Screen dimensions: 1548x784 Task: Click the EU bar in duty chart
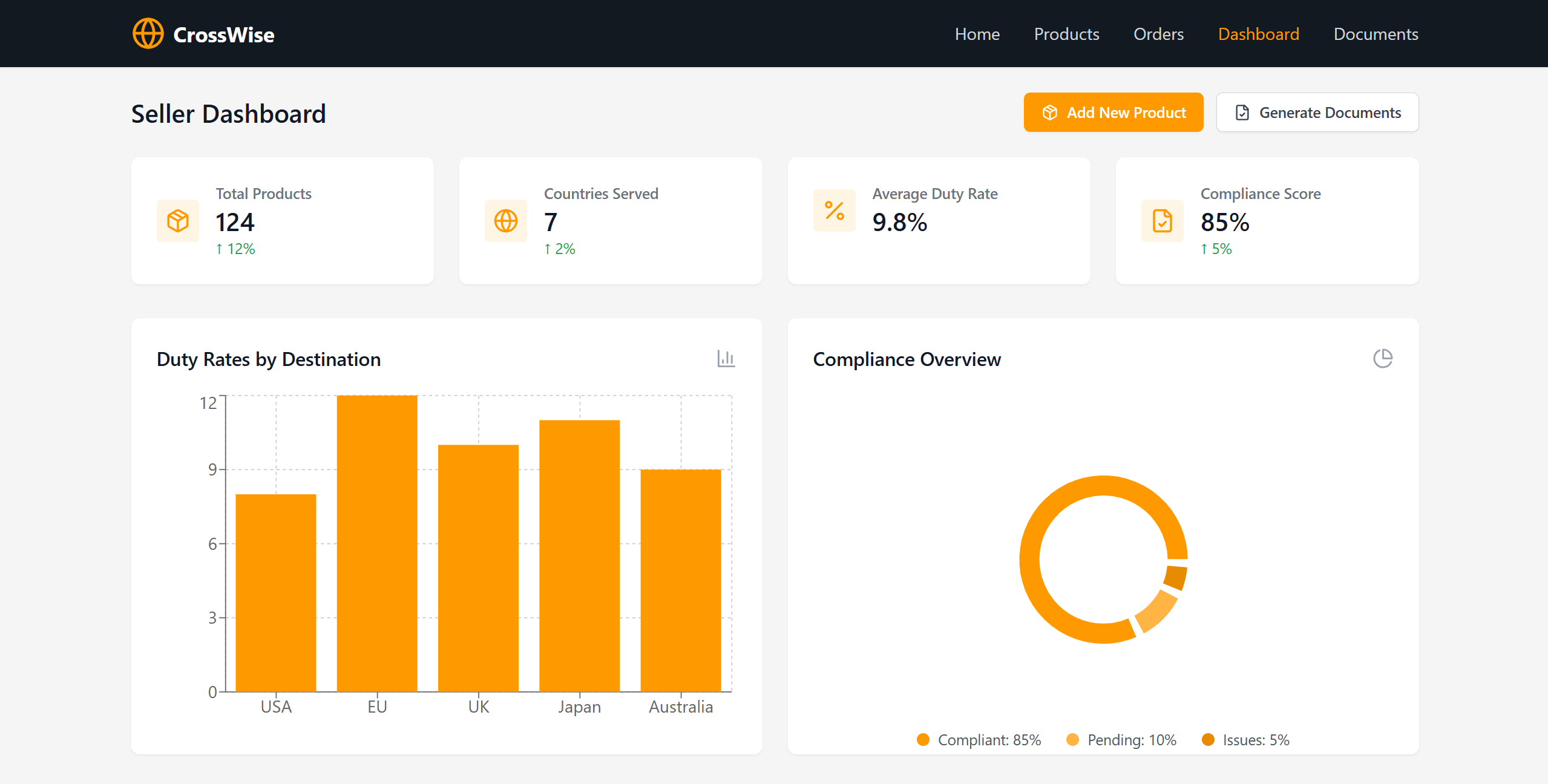tap(377, 543)
